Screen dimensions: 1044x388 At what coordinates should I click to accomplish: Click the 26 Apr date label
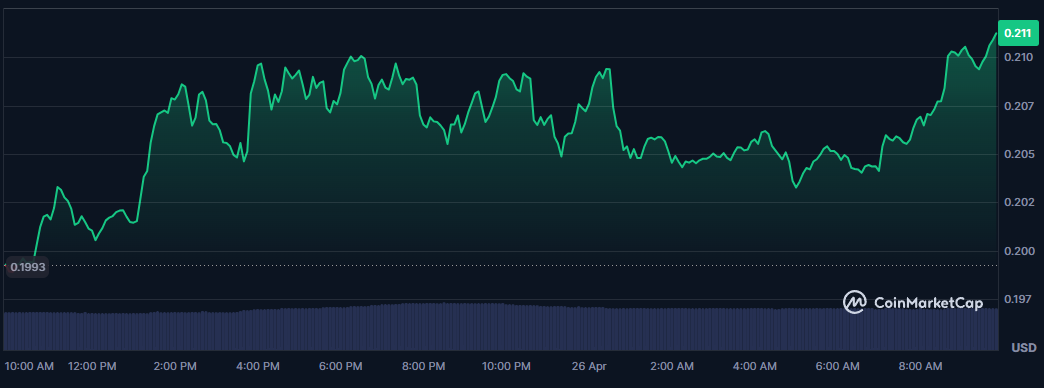click(589, 367)
